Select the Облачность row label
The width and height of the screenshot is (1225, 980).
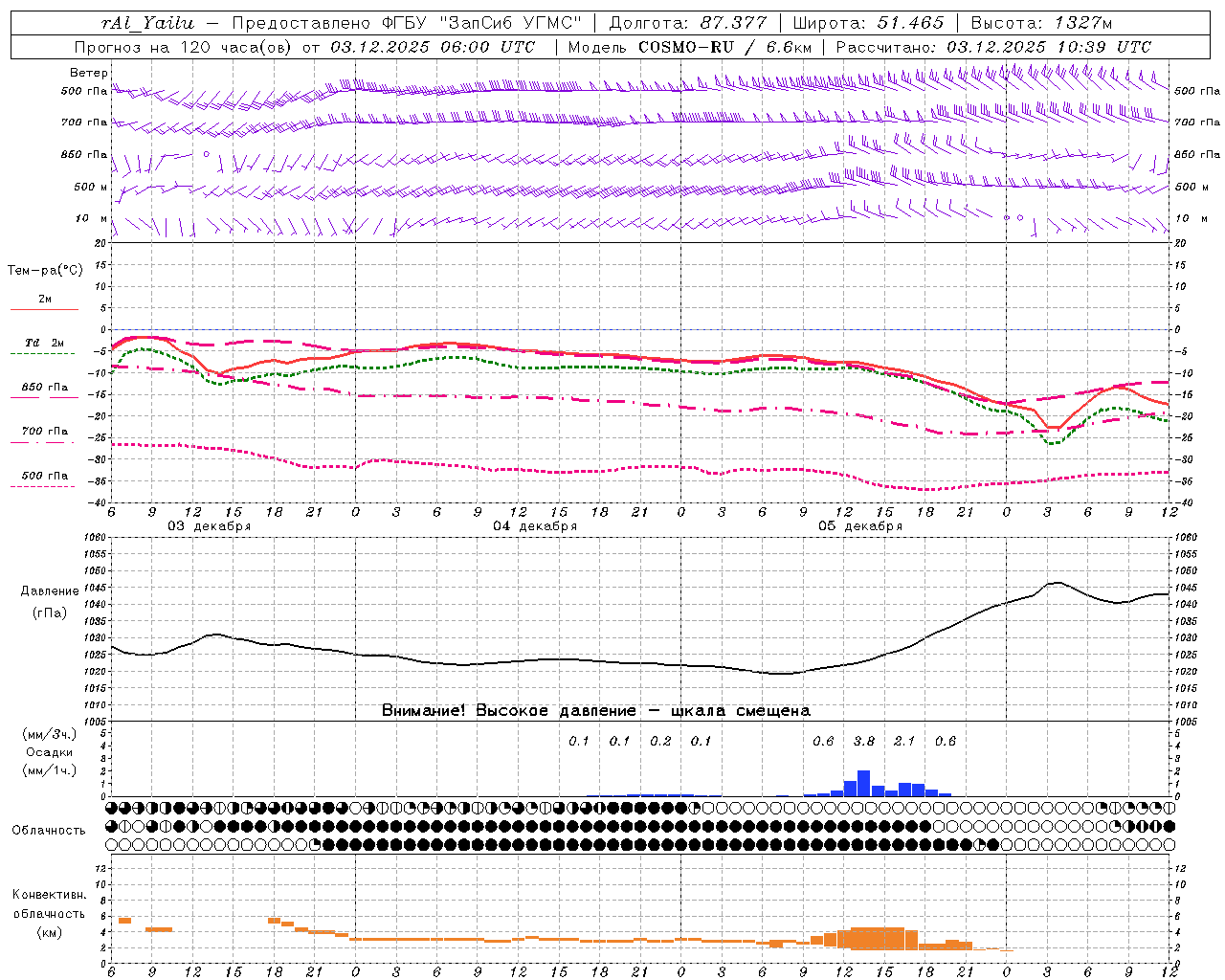coord(48,830)
